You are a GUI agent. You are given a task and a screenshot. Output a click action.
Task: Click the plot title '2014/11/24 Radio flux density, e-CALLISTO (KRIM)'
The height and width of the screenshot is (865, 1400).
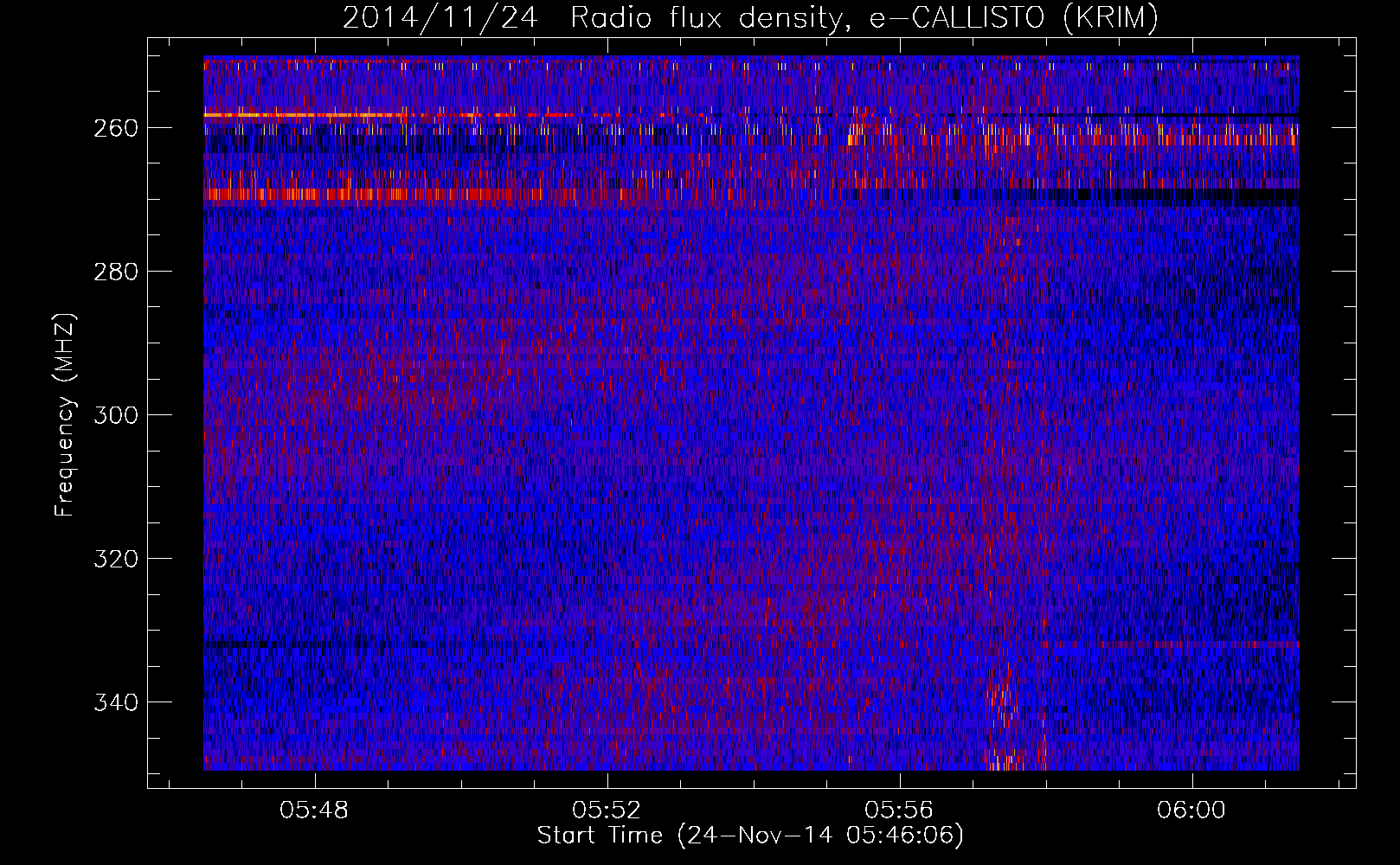750,17
